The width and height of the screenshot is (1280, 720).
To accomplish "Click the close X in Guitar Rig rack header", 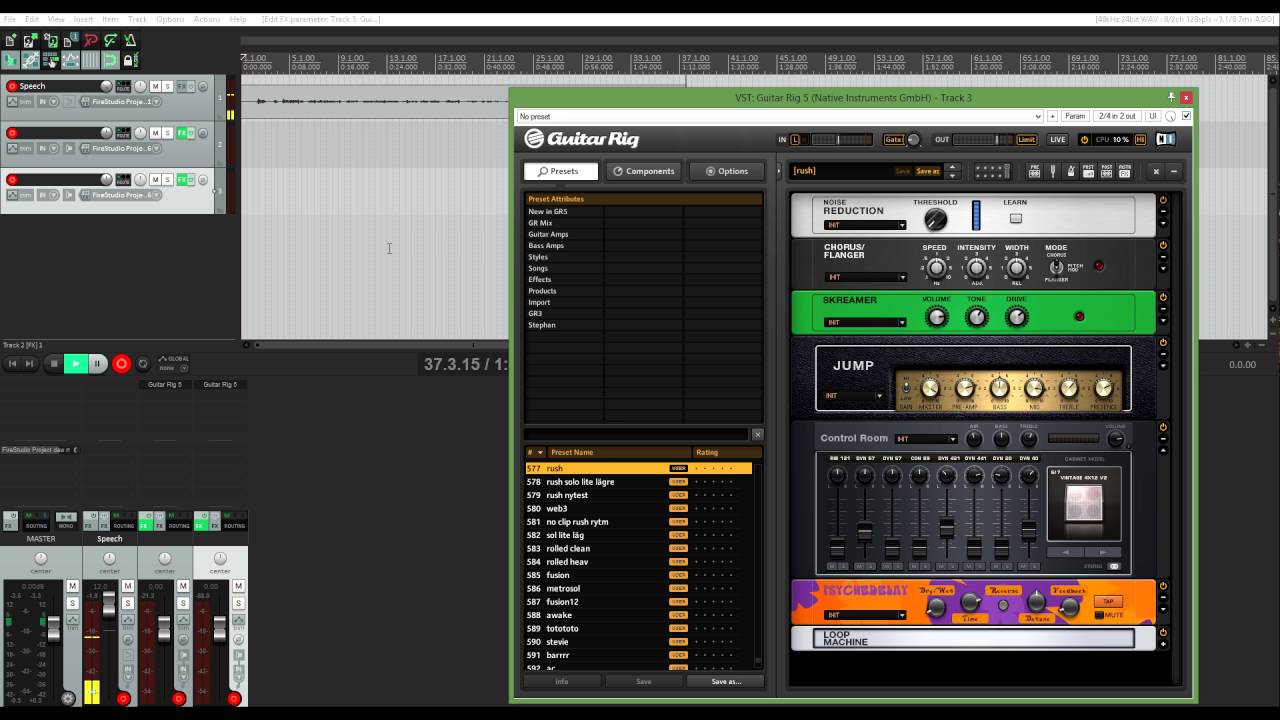I will (x=1156, y=171).
